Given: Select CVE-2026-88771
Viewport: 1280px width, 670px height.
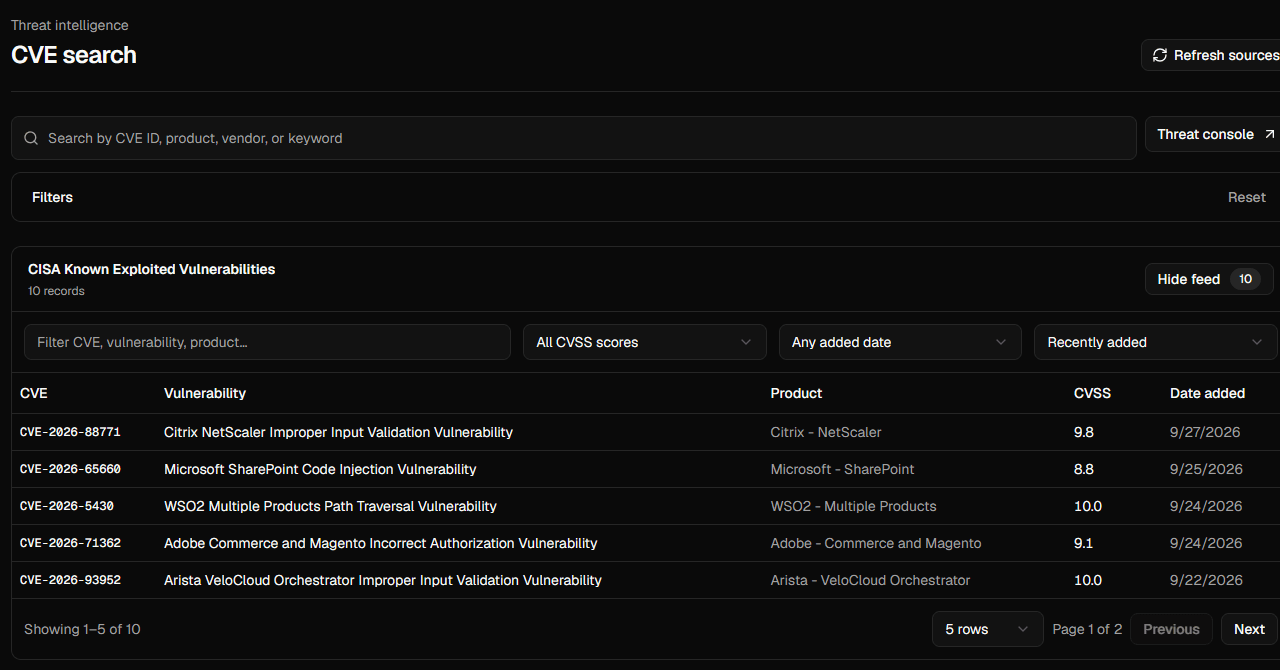Looking at the screenshot, I should (x=70, y=432).
